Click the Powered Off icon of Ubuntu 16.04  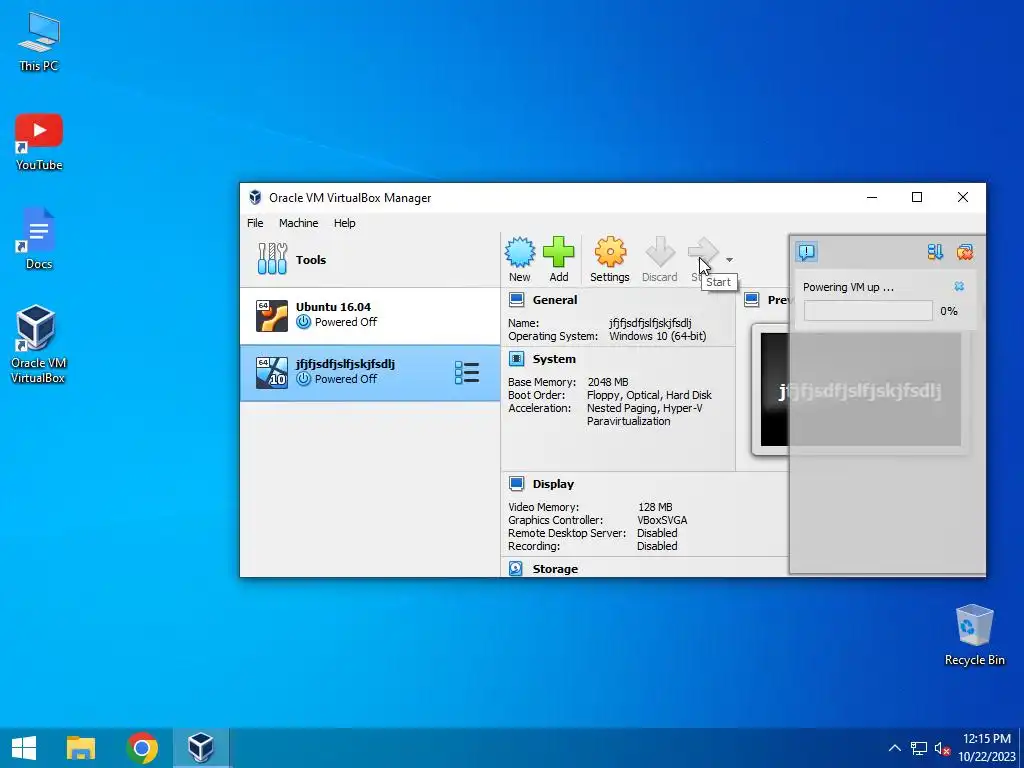point(303,321)
